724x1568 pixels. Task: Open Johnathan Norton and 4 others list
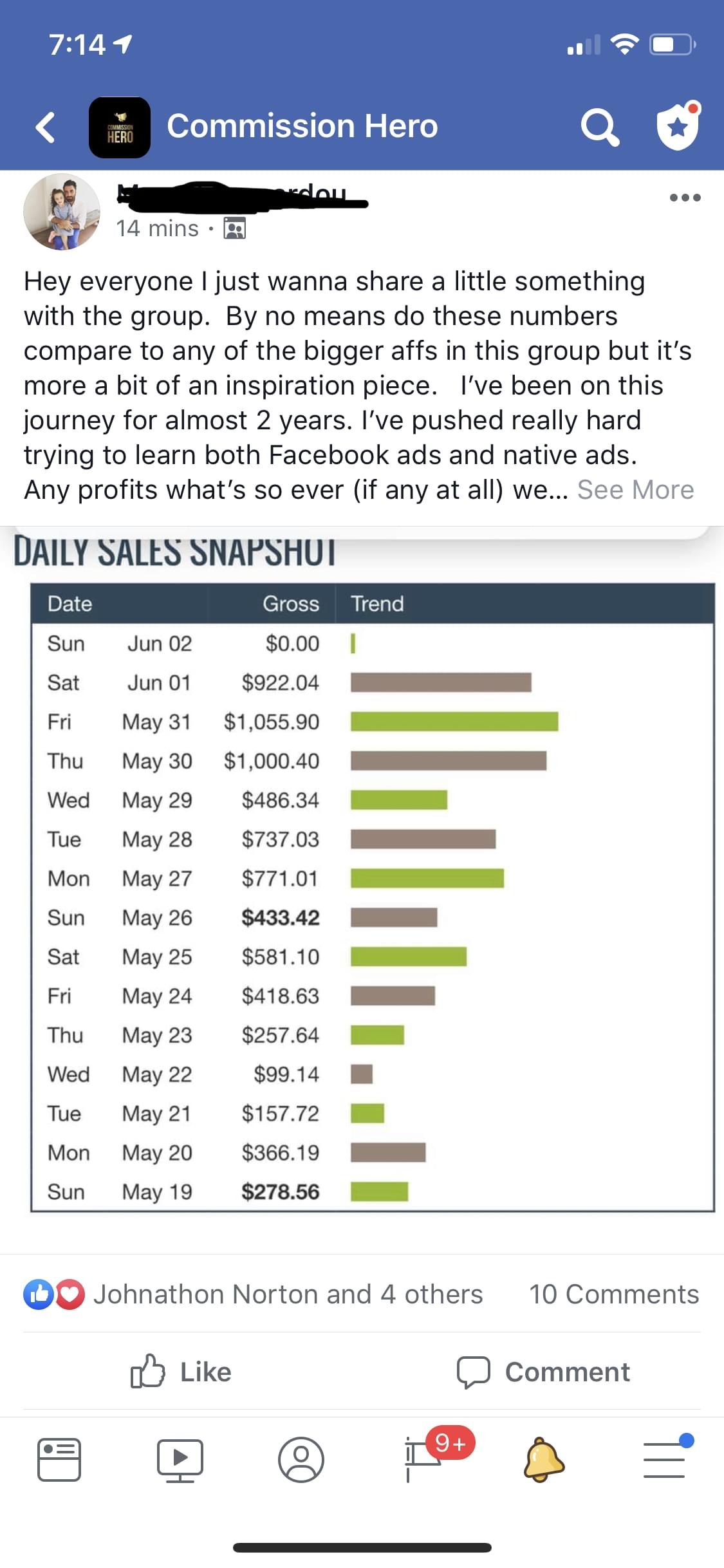[288, 1294]
